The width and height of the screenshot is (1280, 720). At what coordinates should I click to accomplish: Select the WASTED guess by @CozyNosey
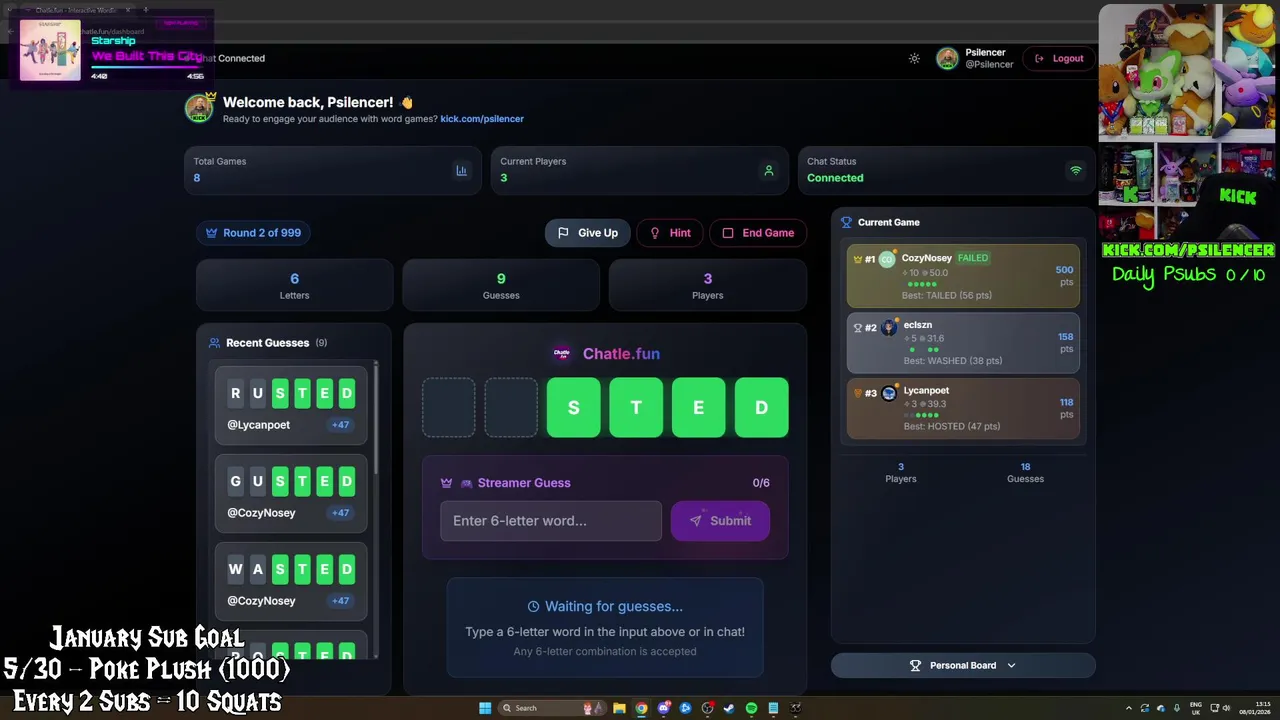(x=291, y=581)
